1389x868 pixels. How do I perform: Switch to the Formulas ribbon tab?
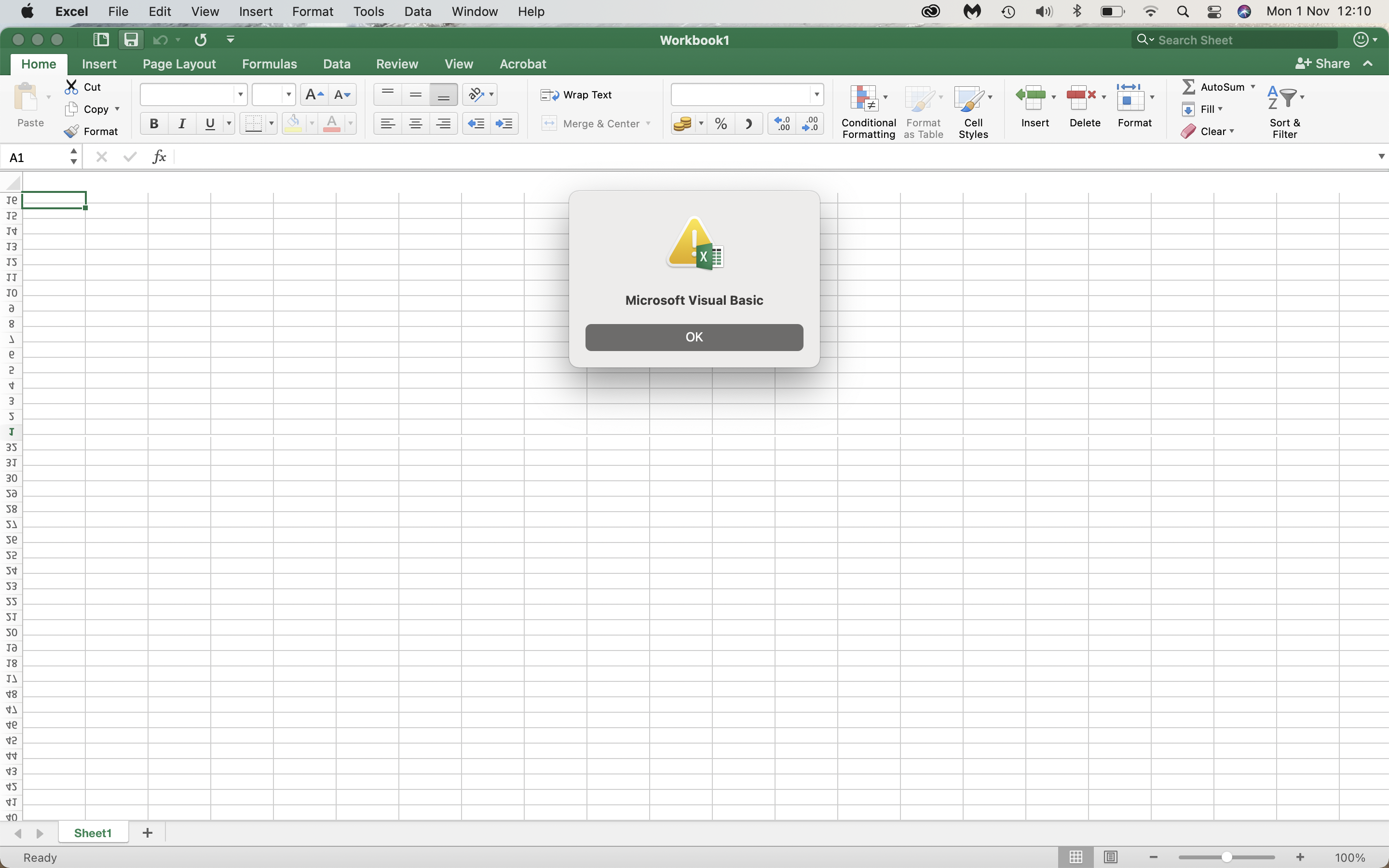click(270, 64)
